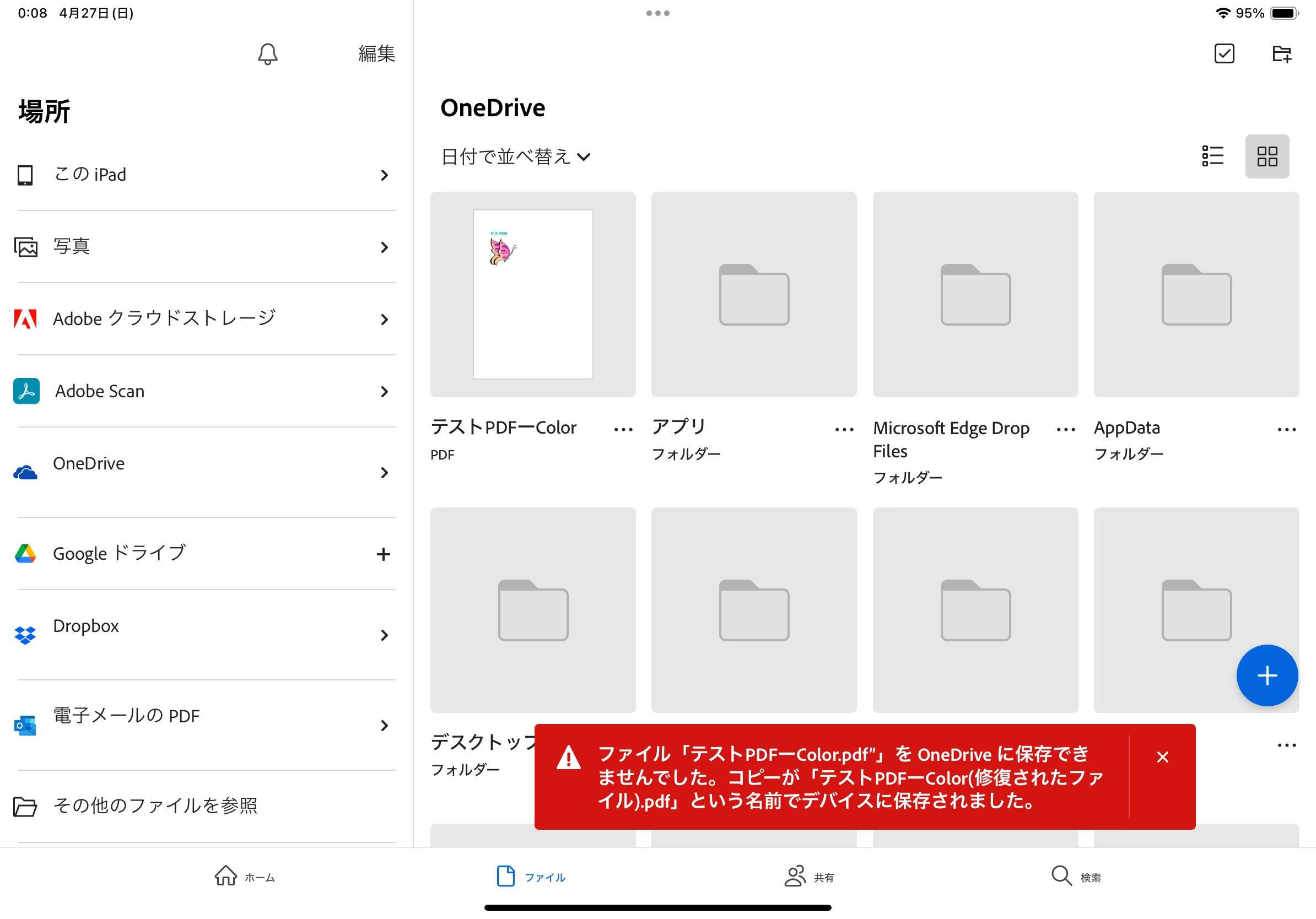Open the AppData folder
1316x919 pixels.
tap(1196, 295)
